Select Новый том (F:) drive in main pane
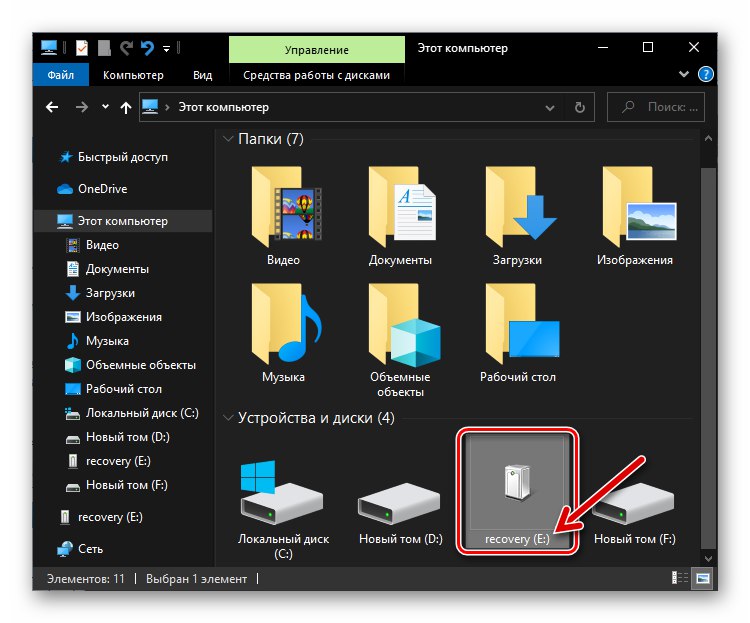Image resolution: width=750 pixels, height=623 pixels. click(634, 512)
